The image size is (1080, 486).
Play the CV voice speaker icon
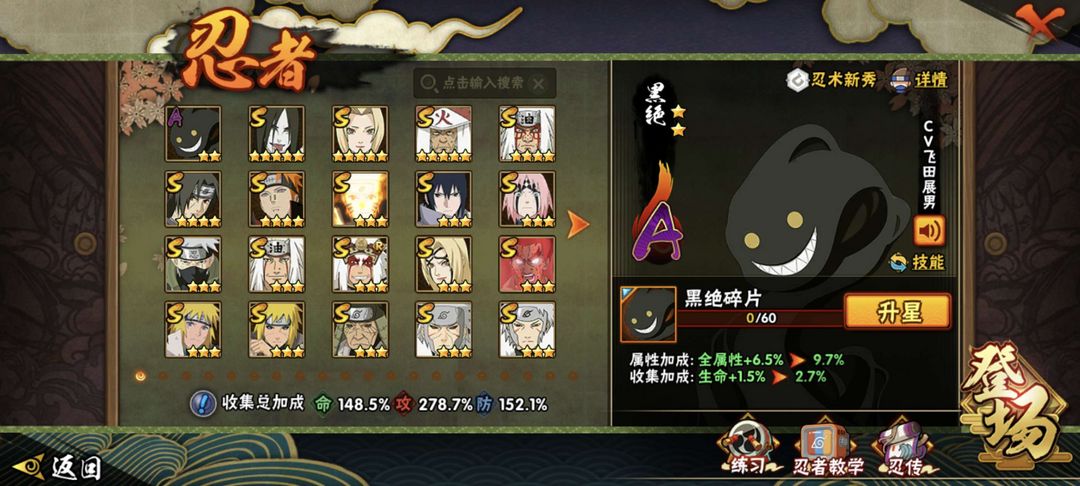point(929,231)
